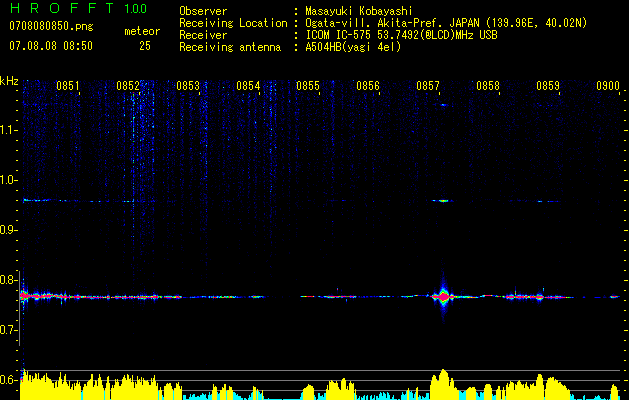
Task: Click the A504HB(yagi 4el) antenna text
Action: pos(353,47)
